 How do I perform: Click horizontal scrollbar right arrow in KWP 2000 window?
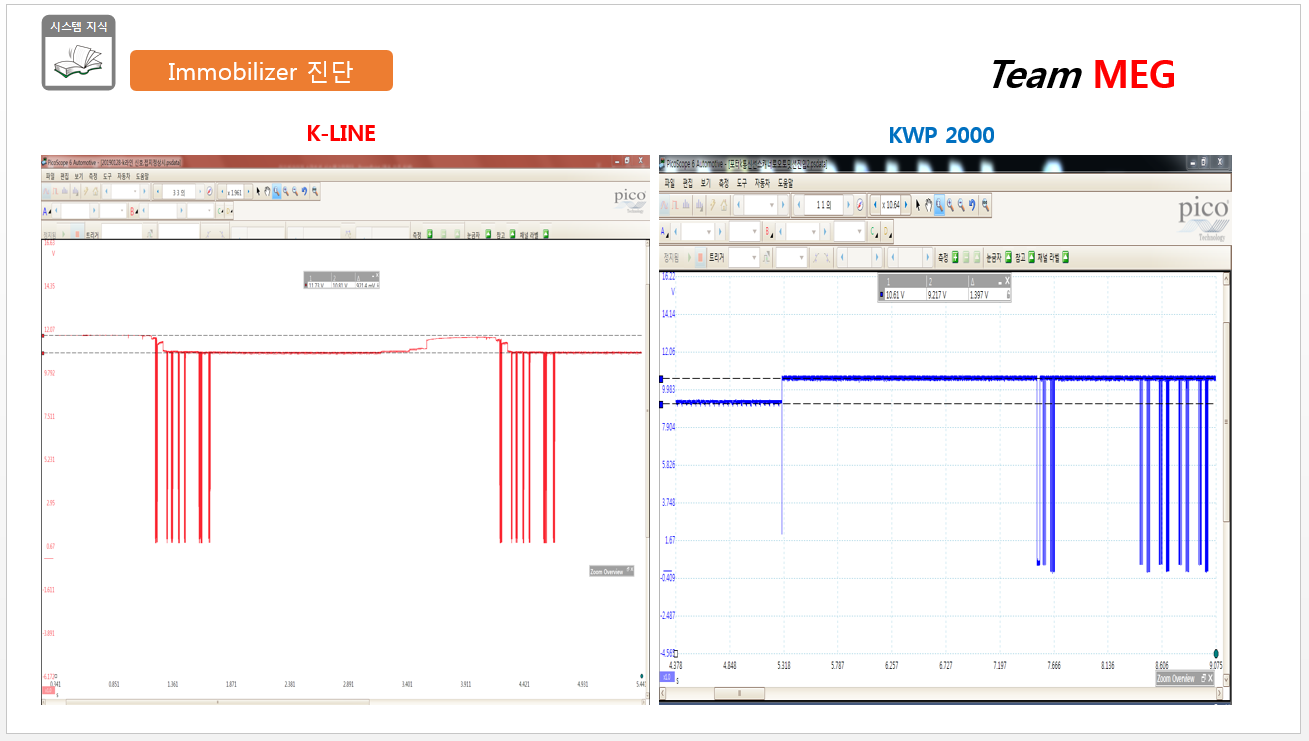[1220, 693]
